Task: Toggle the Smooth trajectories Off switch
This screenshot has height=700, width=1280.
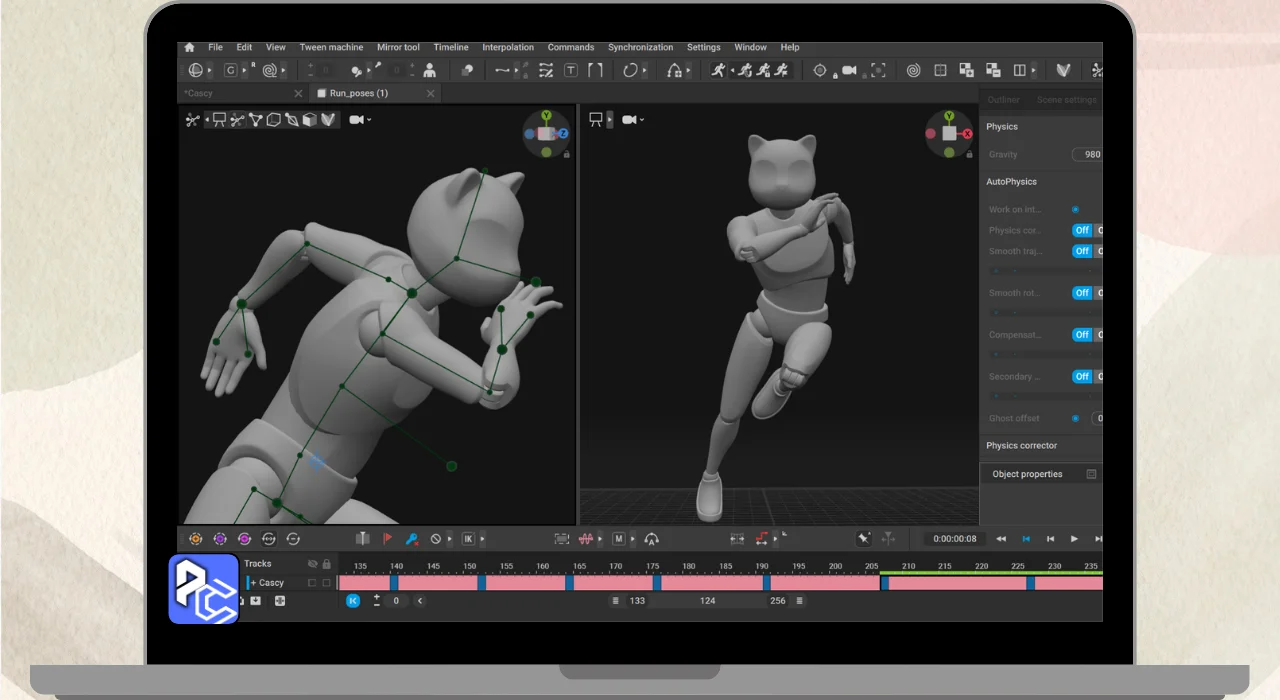Action: (1081, 251)
